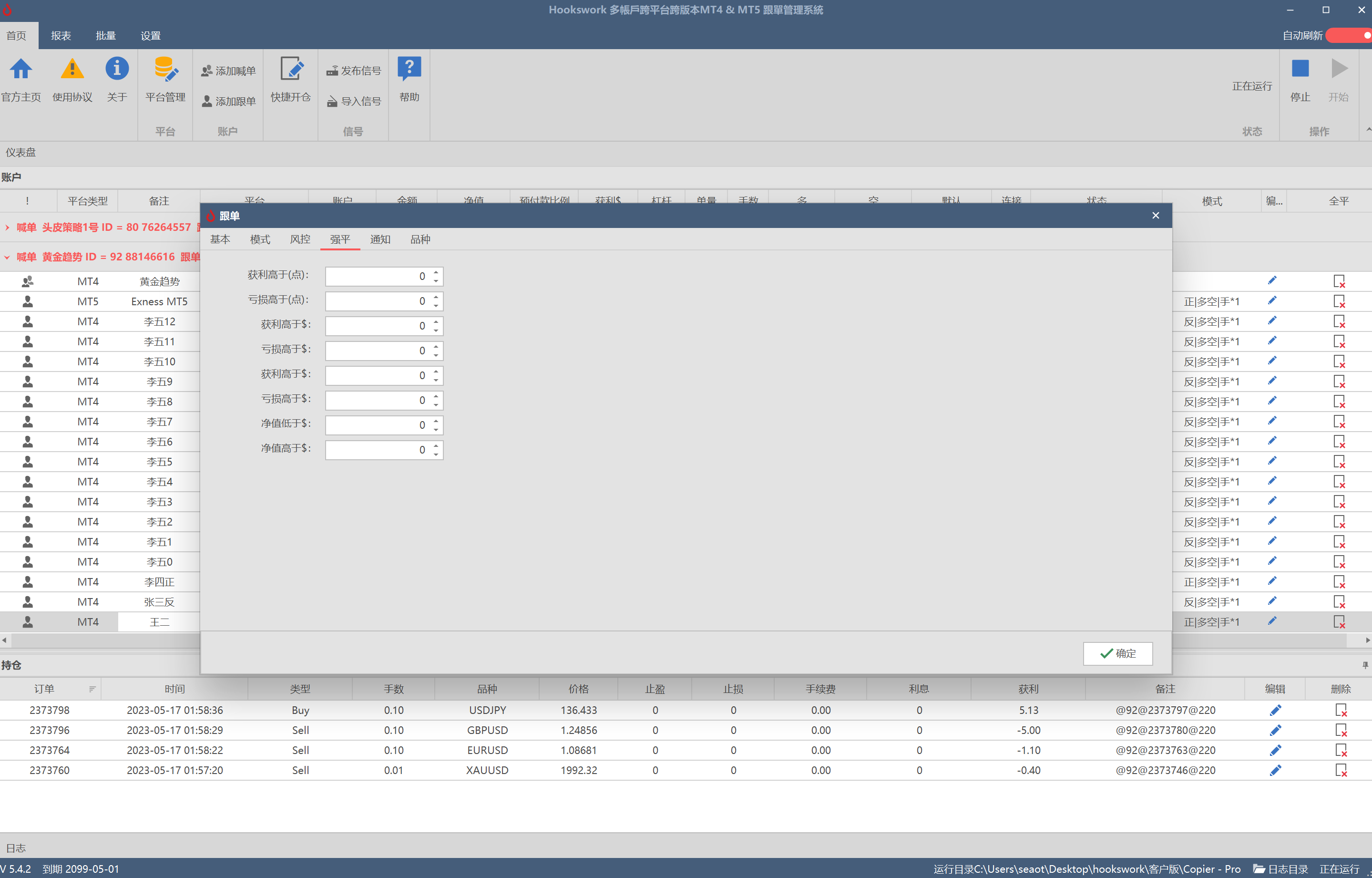Sort positions by 获利 column header

1028,689
